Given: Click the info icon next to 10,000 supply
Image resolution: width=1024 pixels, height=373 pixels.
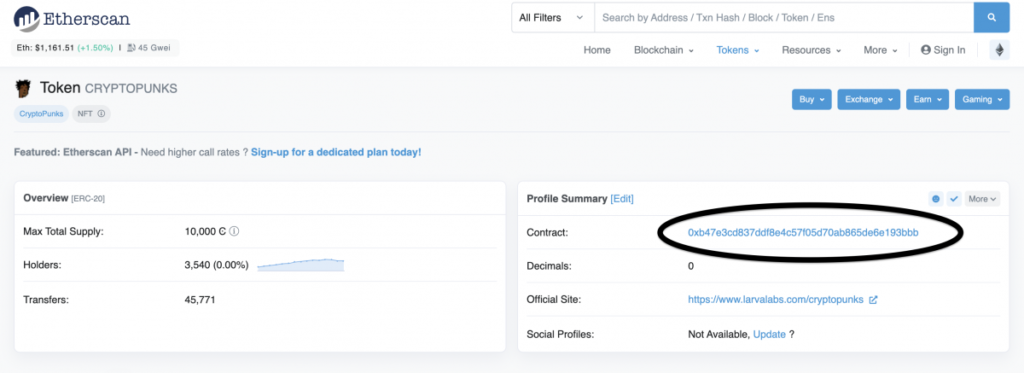Looking at the screenshot, I should tap(234, 231).
